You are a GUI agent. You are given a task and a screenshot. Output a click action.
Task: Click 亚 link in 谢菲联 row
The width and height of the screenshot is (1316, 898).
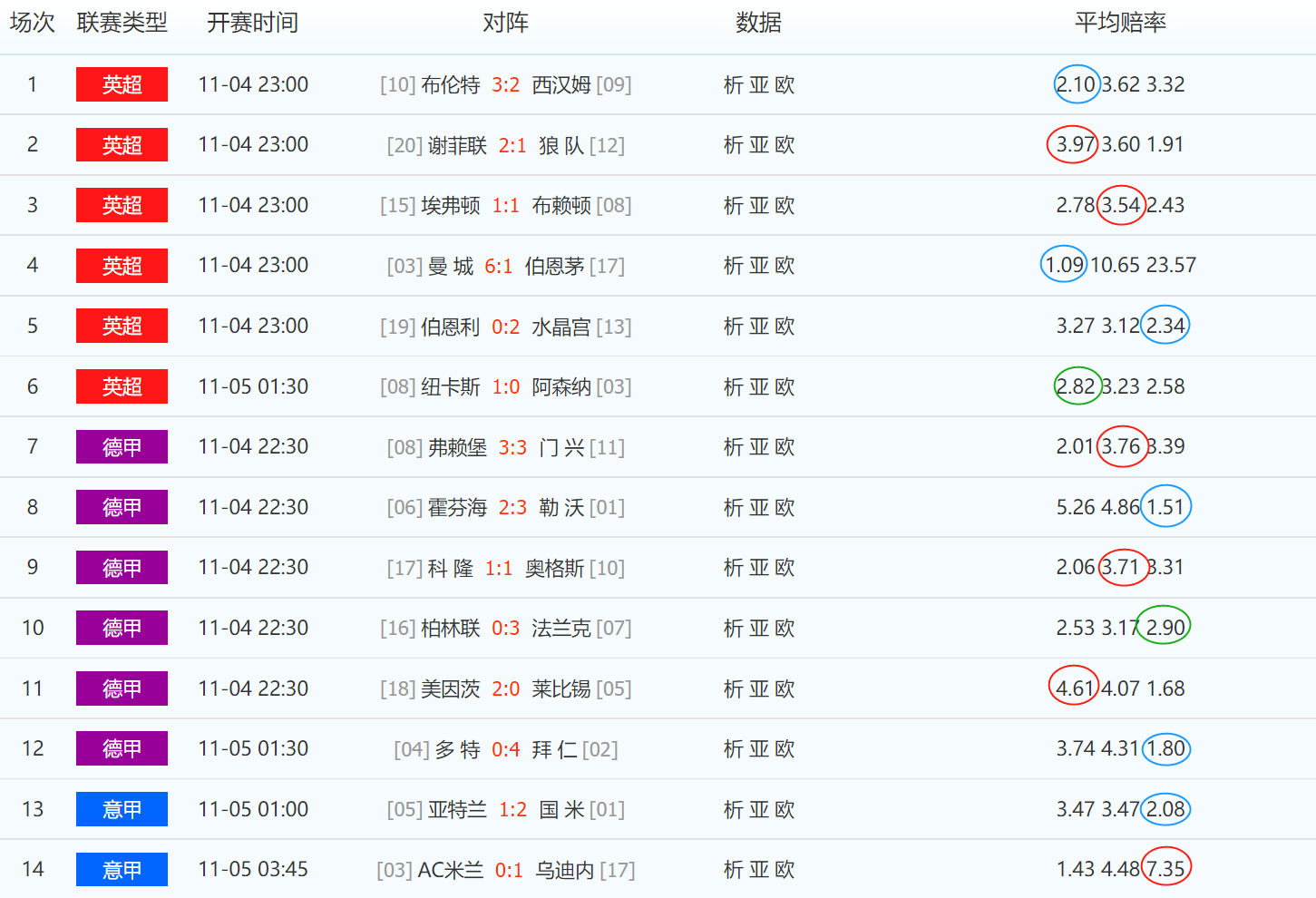coord(759,145)
